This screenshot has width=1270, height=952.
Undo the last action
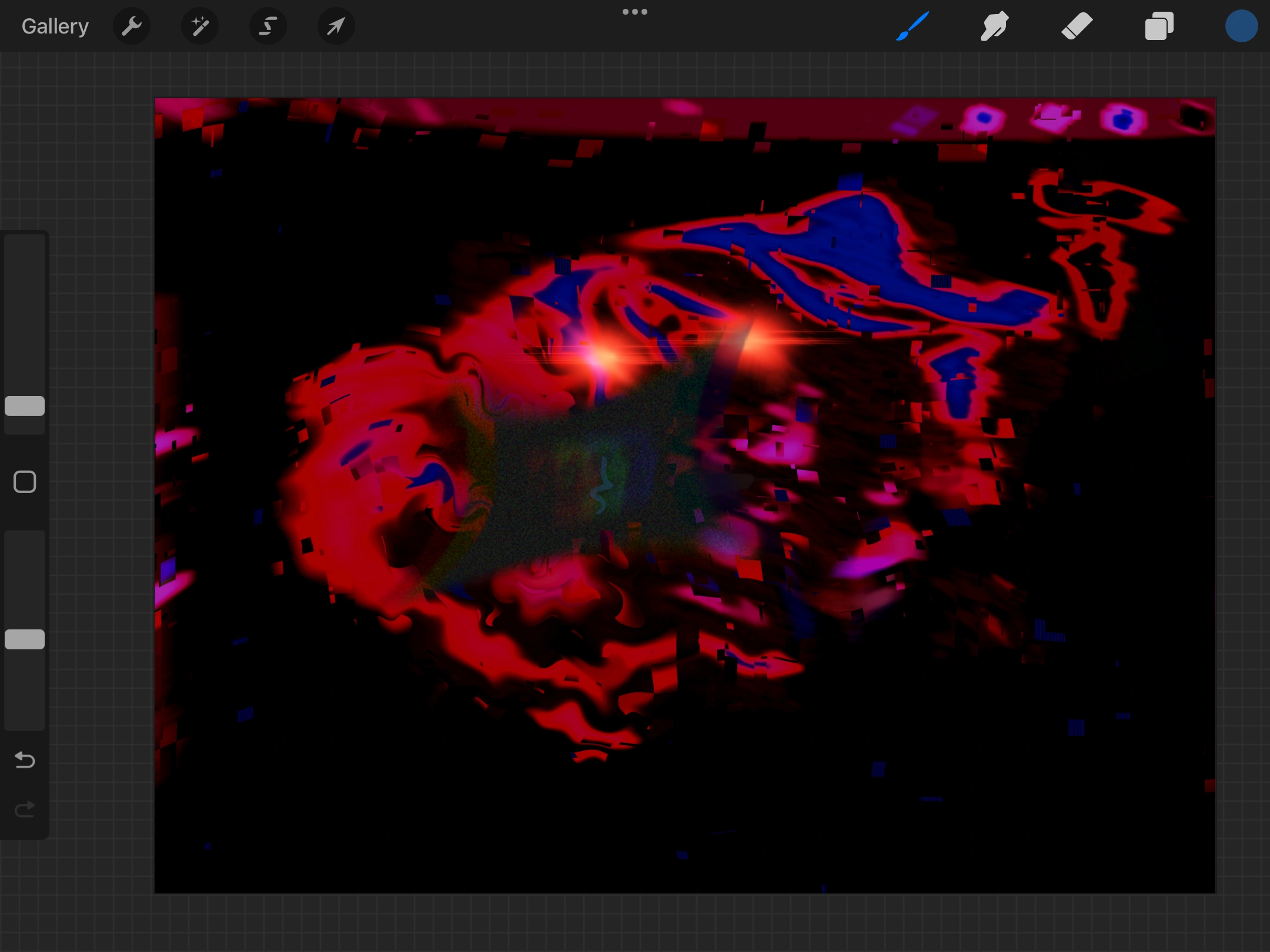25,760
